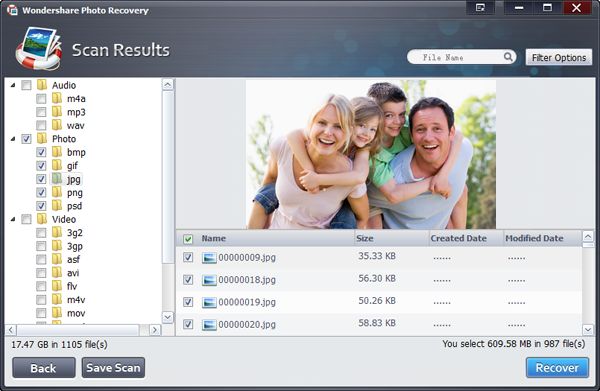Click the tree panel scroll down arrow
This screenshot has width=600, height=391.
[168, 317]
